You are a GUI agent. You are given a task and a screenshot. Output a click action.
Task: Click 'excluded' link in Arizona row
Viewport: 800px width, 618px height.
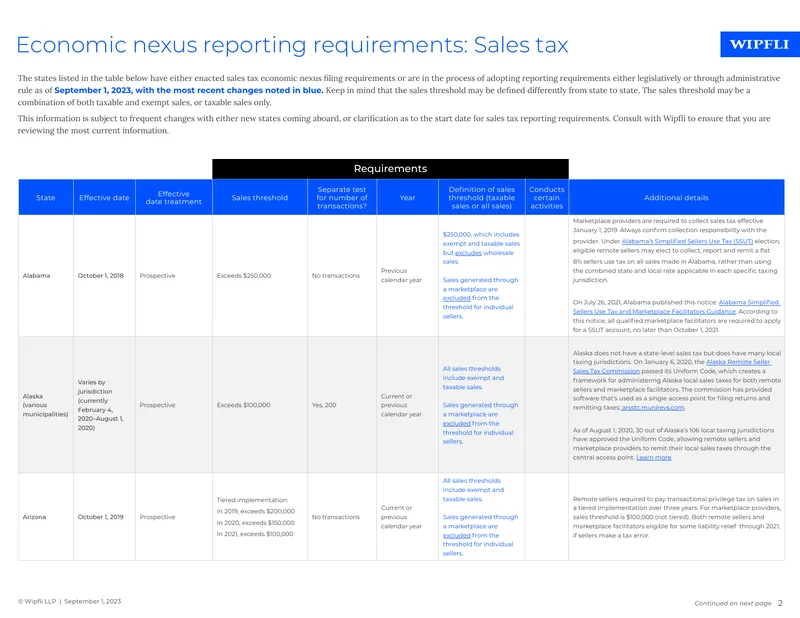(456, 535)
